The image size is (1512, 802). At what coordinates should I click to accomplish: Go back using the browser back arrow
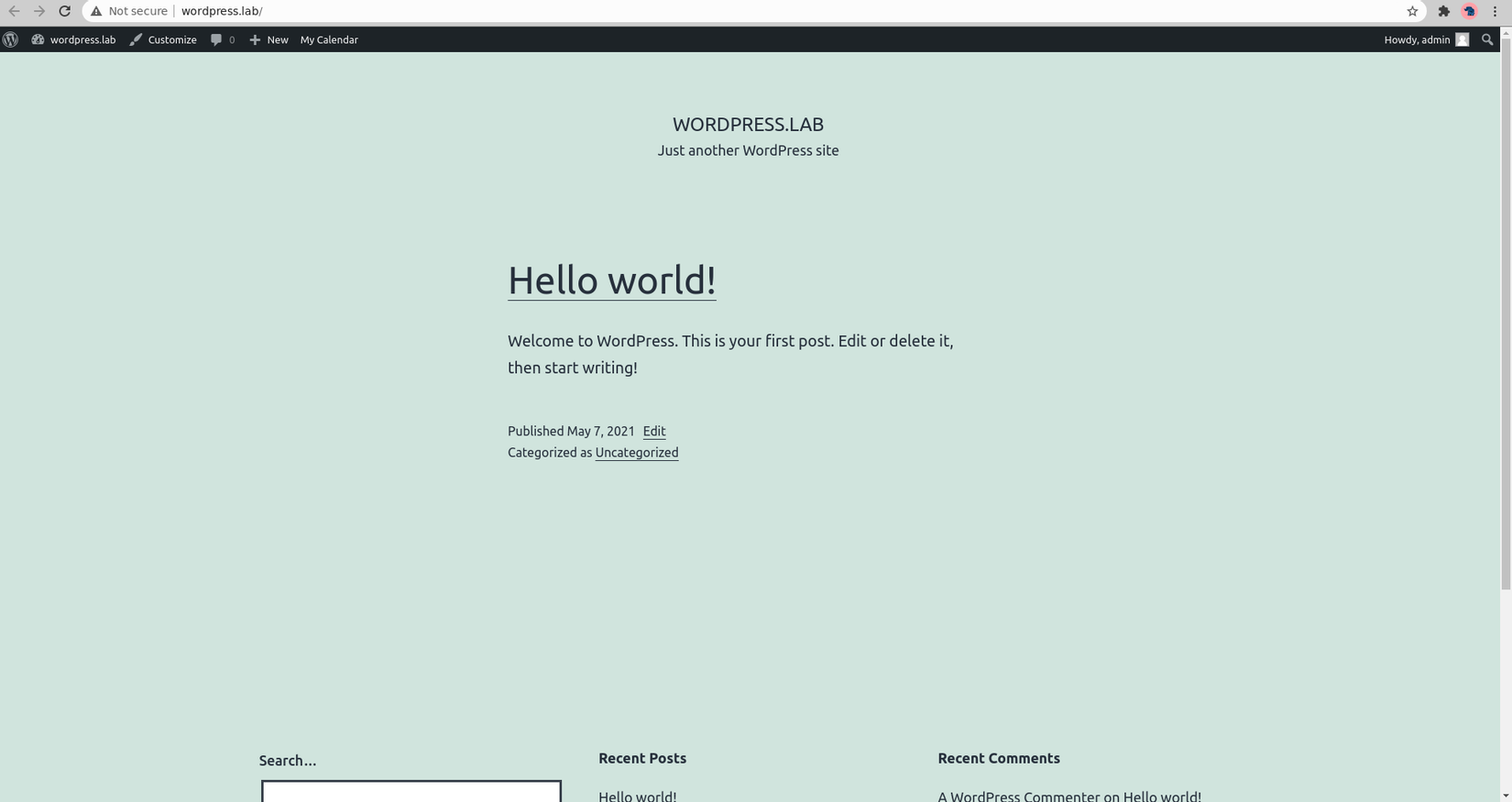[x=14, y=11]
